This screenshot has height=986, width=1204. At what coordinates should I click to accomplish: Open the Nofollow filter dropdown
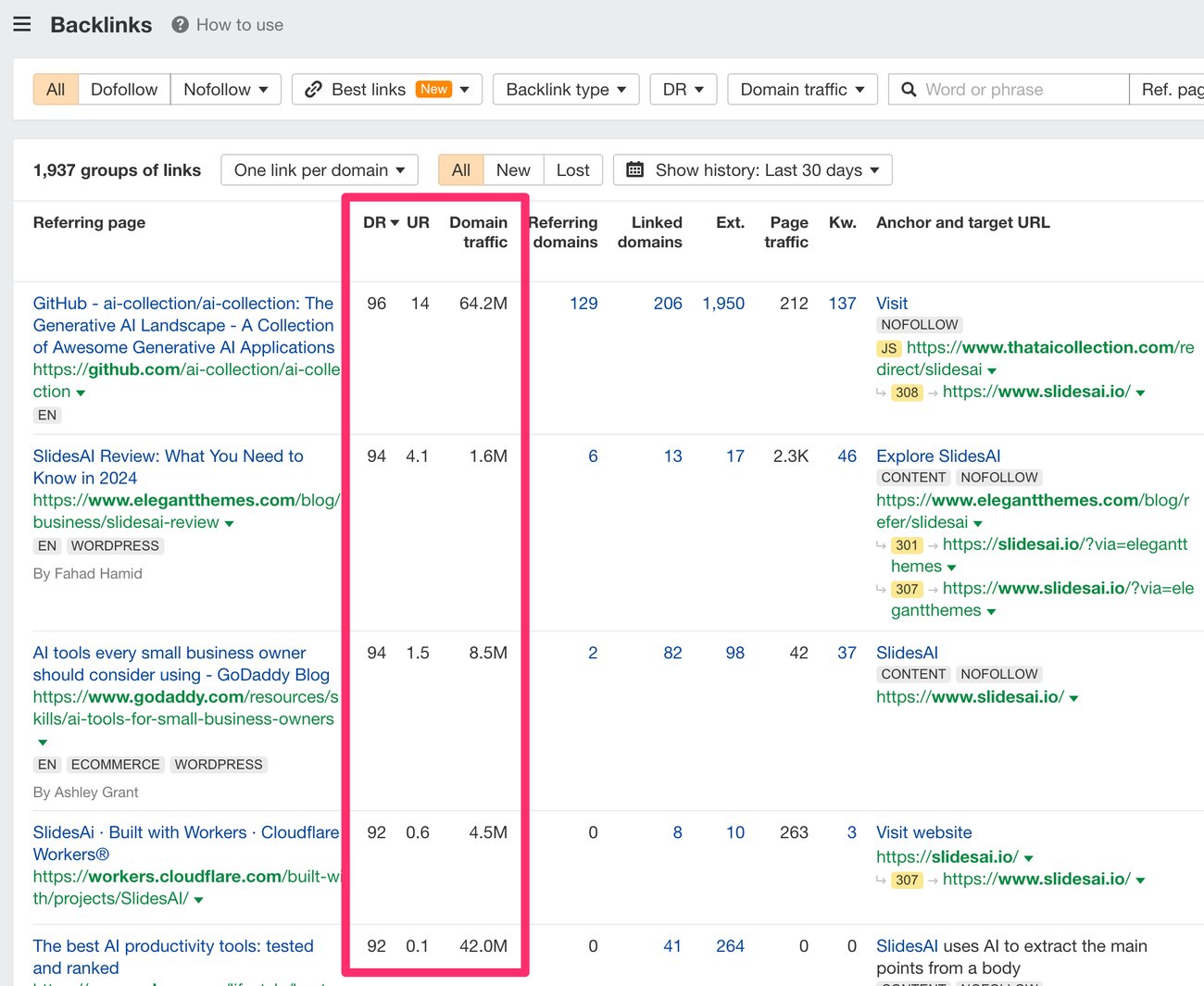click(226, 90)
